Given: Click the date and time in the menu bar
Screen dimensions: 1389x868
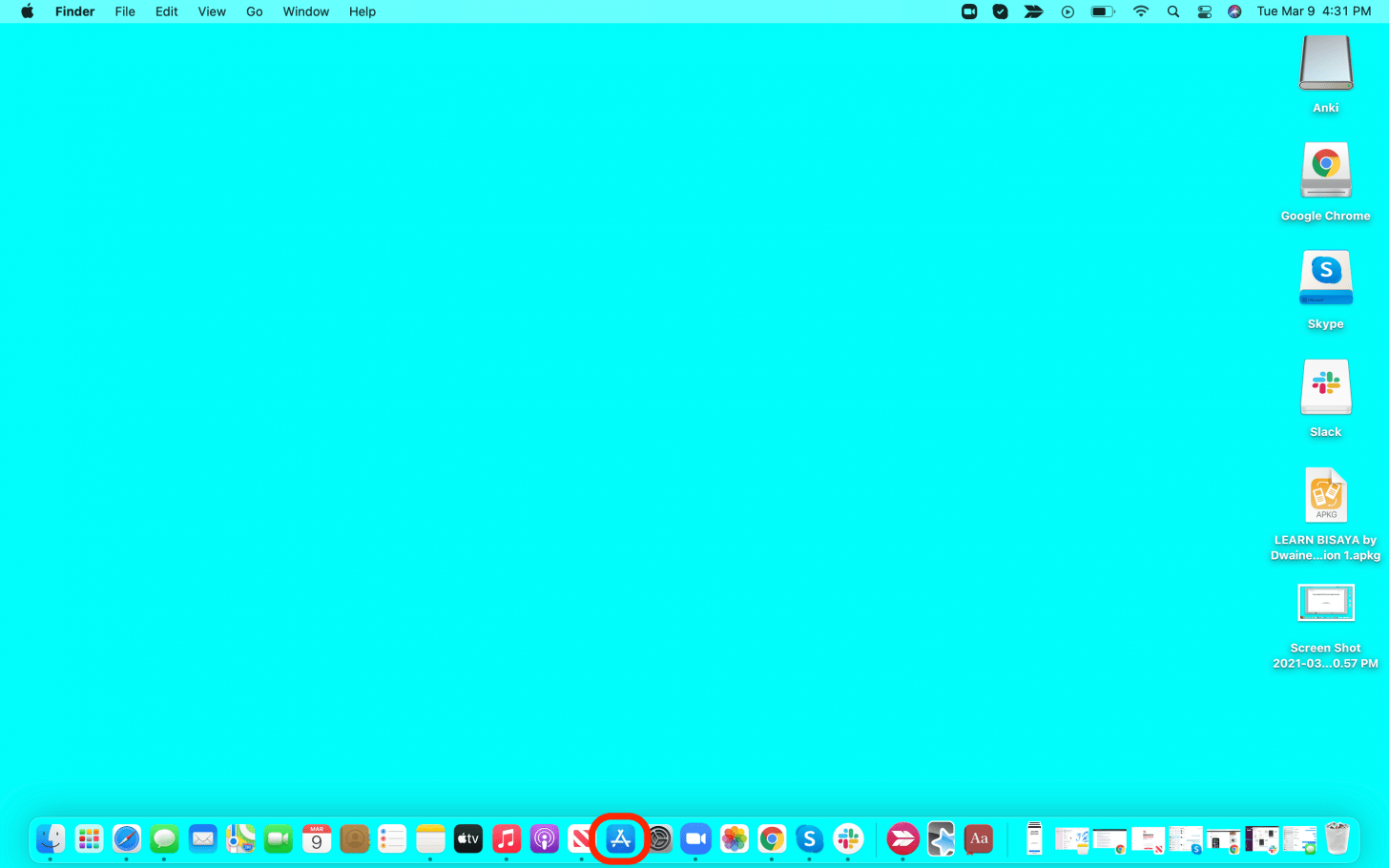Looking at the screenshot, I should click(1314, 11).
